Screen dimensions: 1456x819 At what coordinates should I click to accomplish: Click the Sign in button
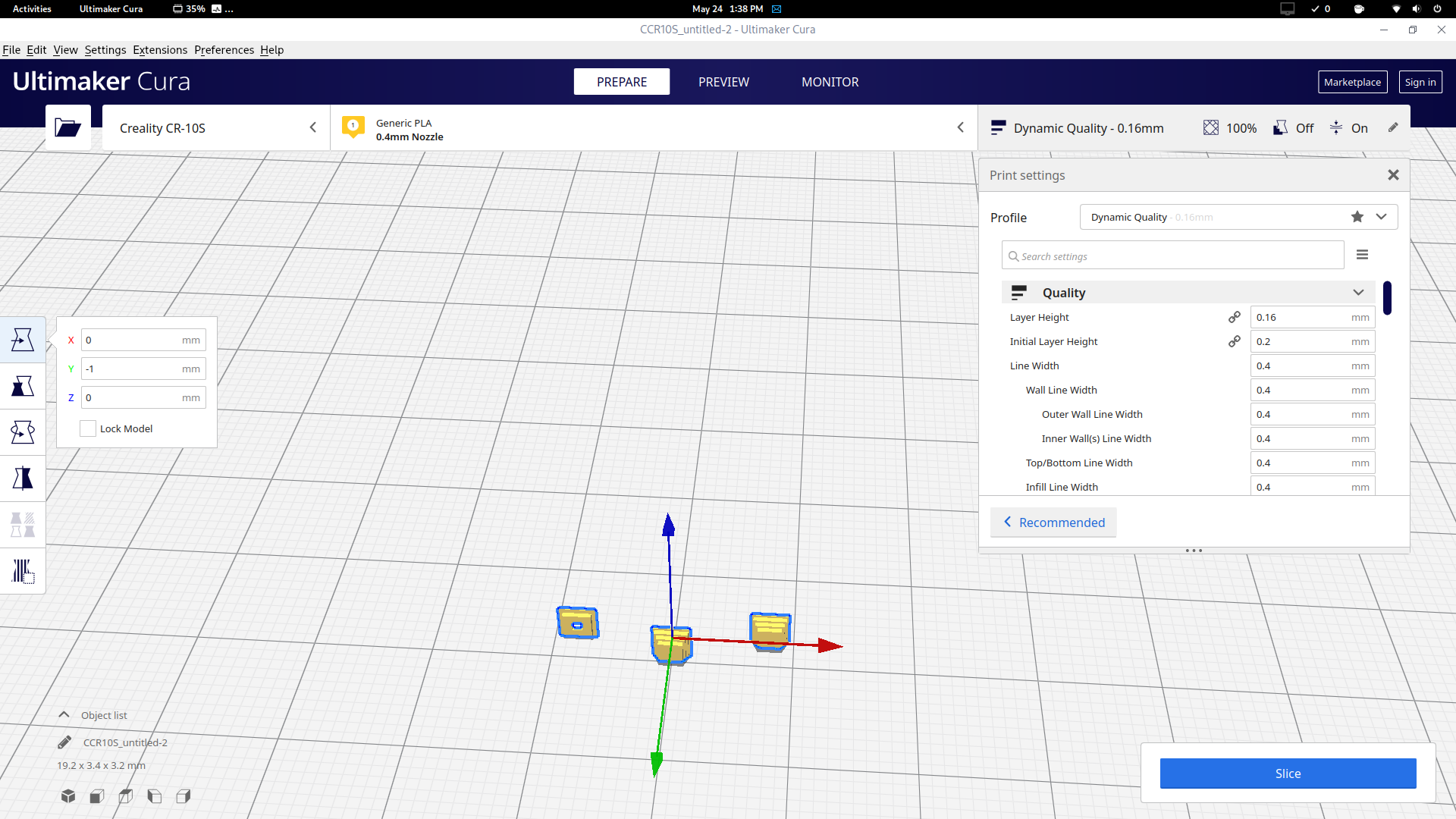pyautogui.click(x=1420, y=82)
